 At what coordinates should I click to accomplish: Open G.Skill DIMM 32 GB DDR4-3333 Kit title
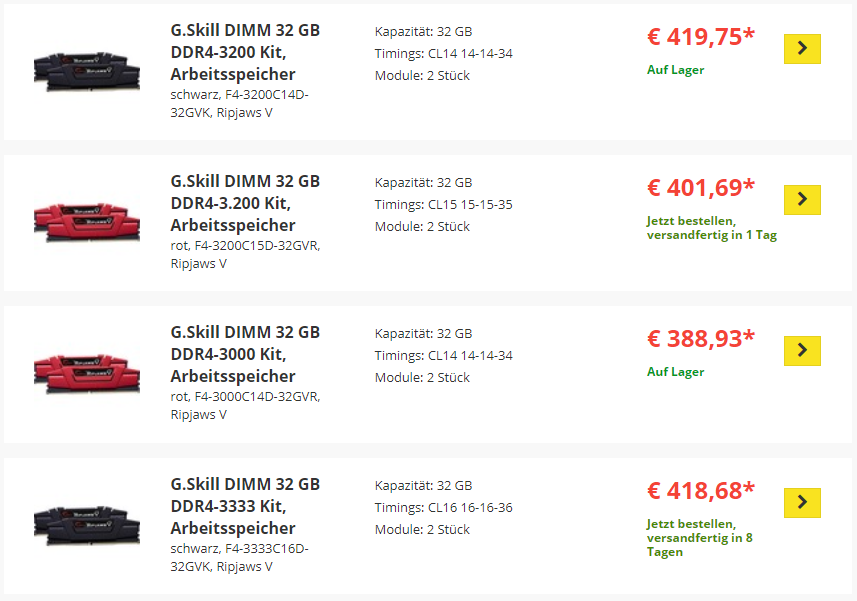coord(245,506)
